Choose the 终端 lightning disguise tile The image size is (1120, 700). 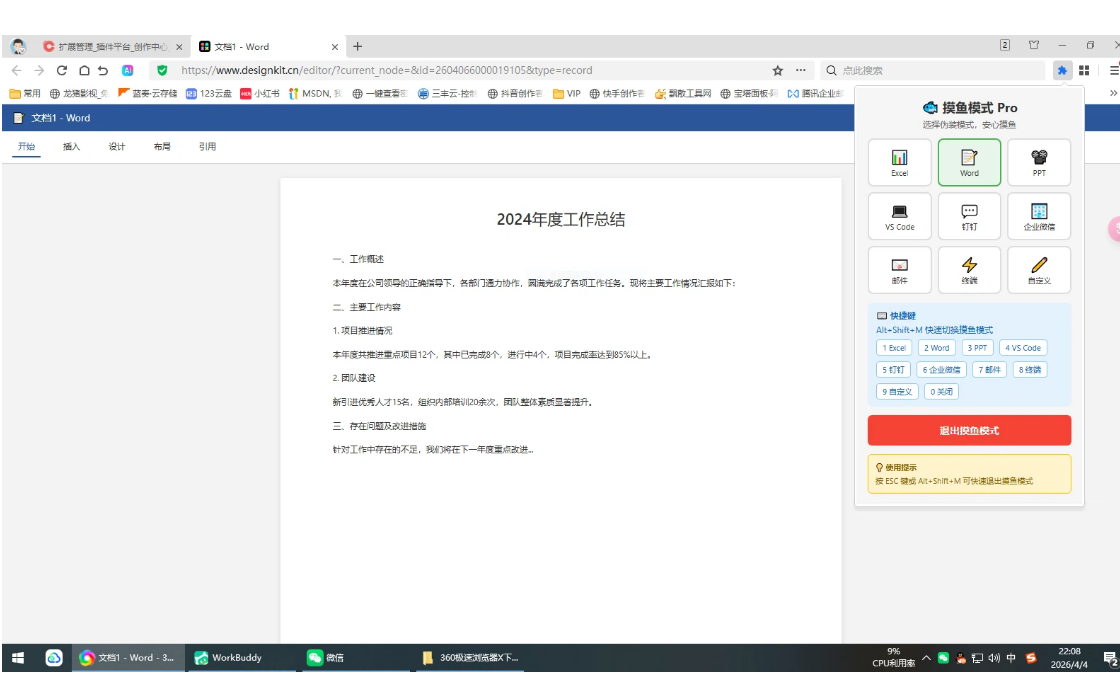(969, 270)
